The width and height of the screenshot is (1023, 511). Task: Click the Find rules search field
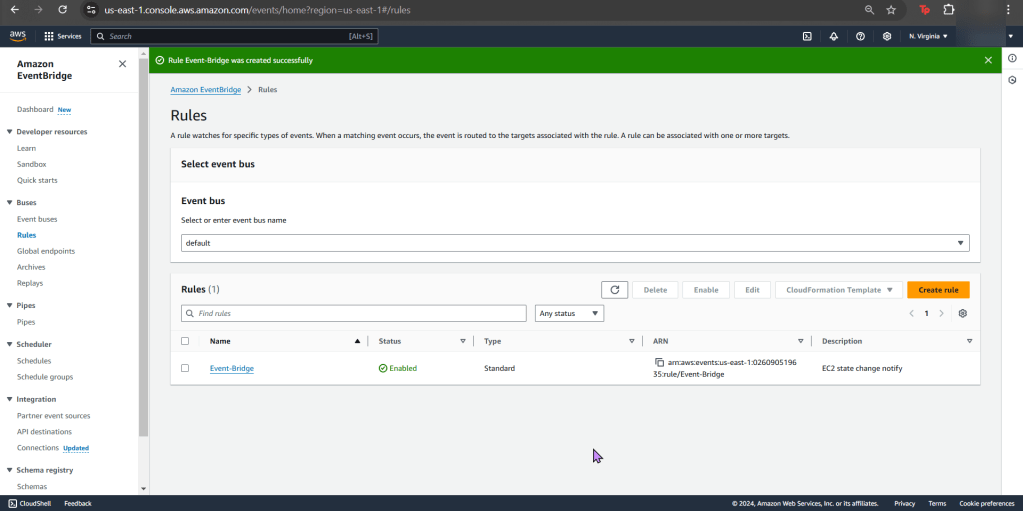(x=354, y=313)
